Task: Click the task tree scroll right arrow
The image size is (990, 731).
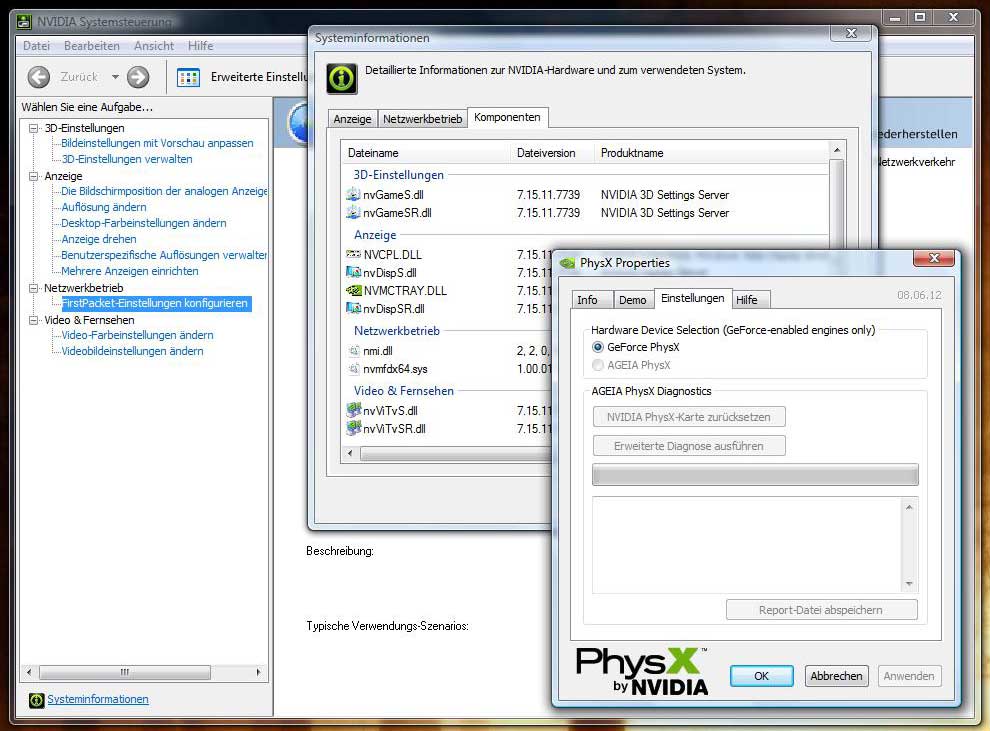Action: [x=258, y=672]
